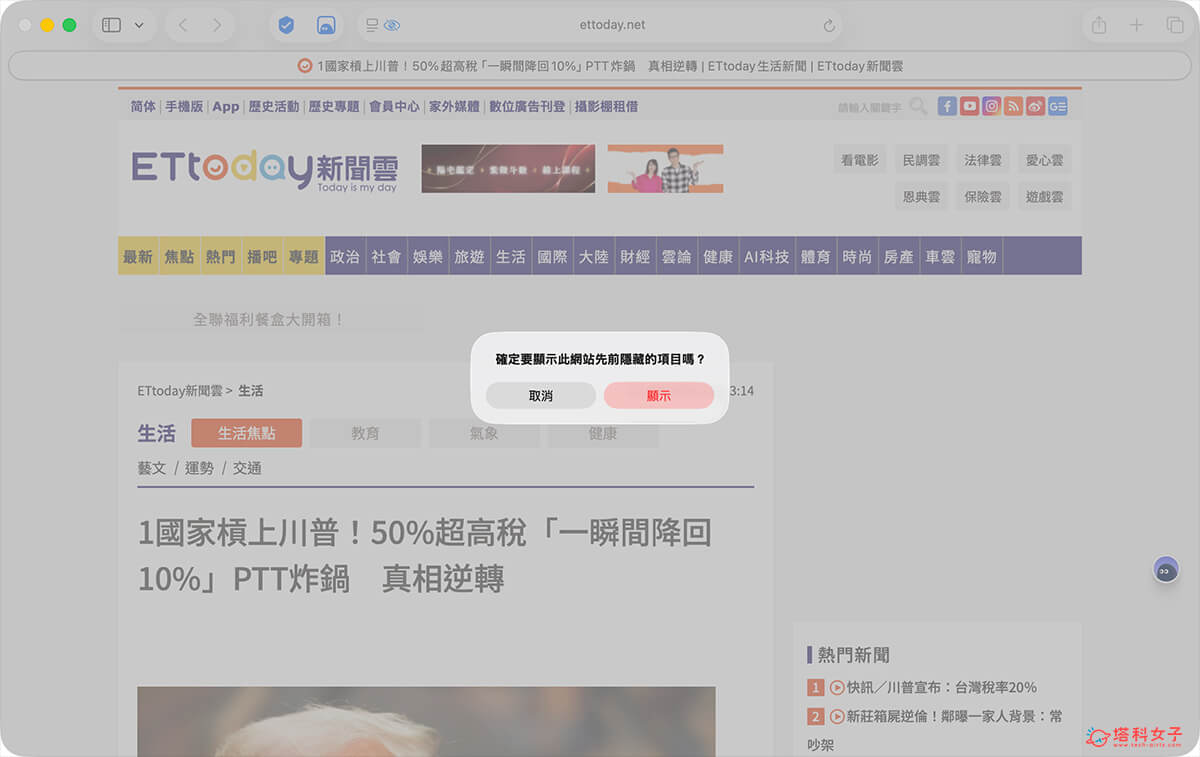Open the 手機版 link
The image size is (1200, 757).
tap(184, 106)
